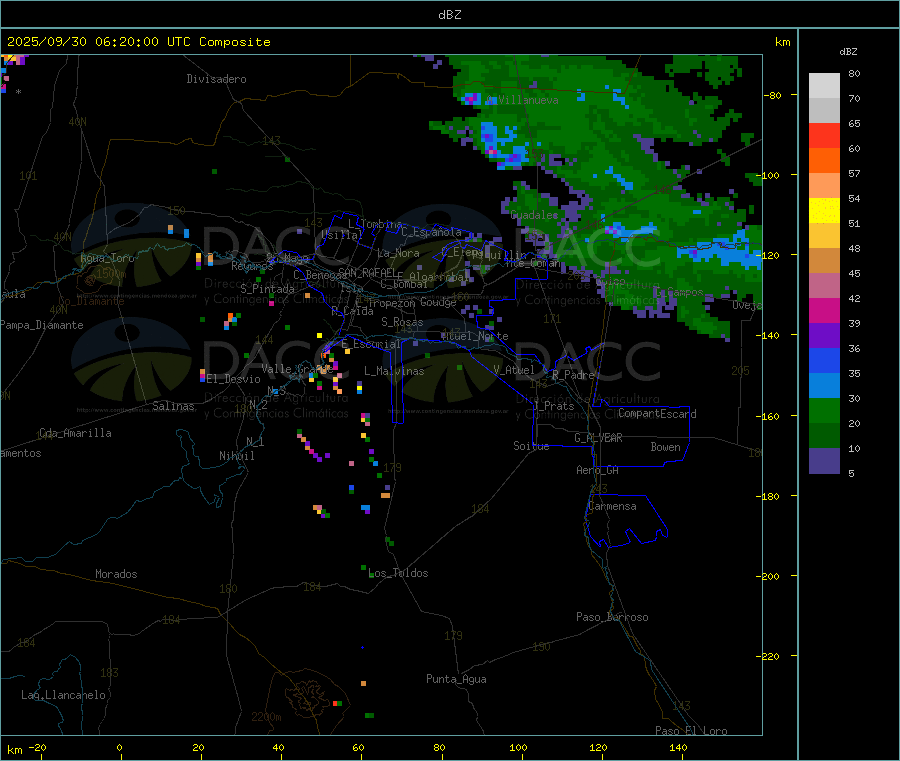Click the 'Guadales' map label
This screenshot has width=900, height=761.
534,215
